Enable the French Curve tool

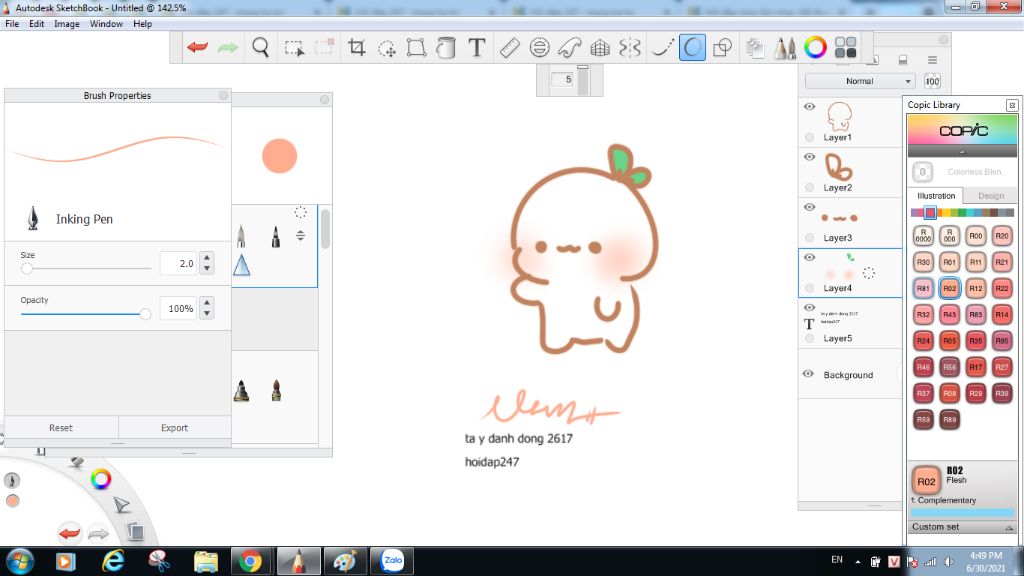pyautogui.click(x=569, y=47)
